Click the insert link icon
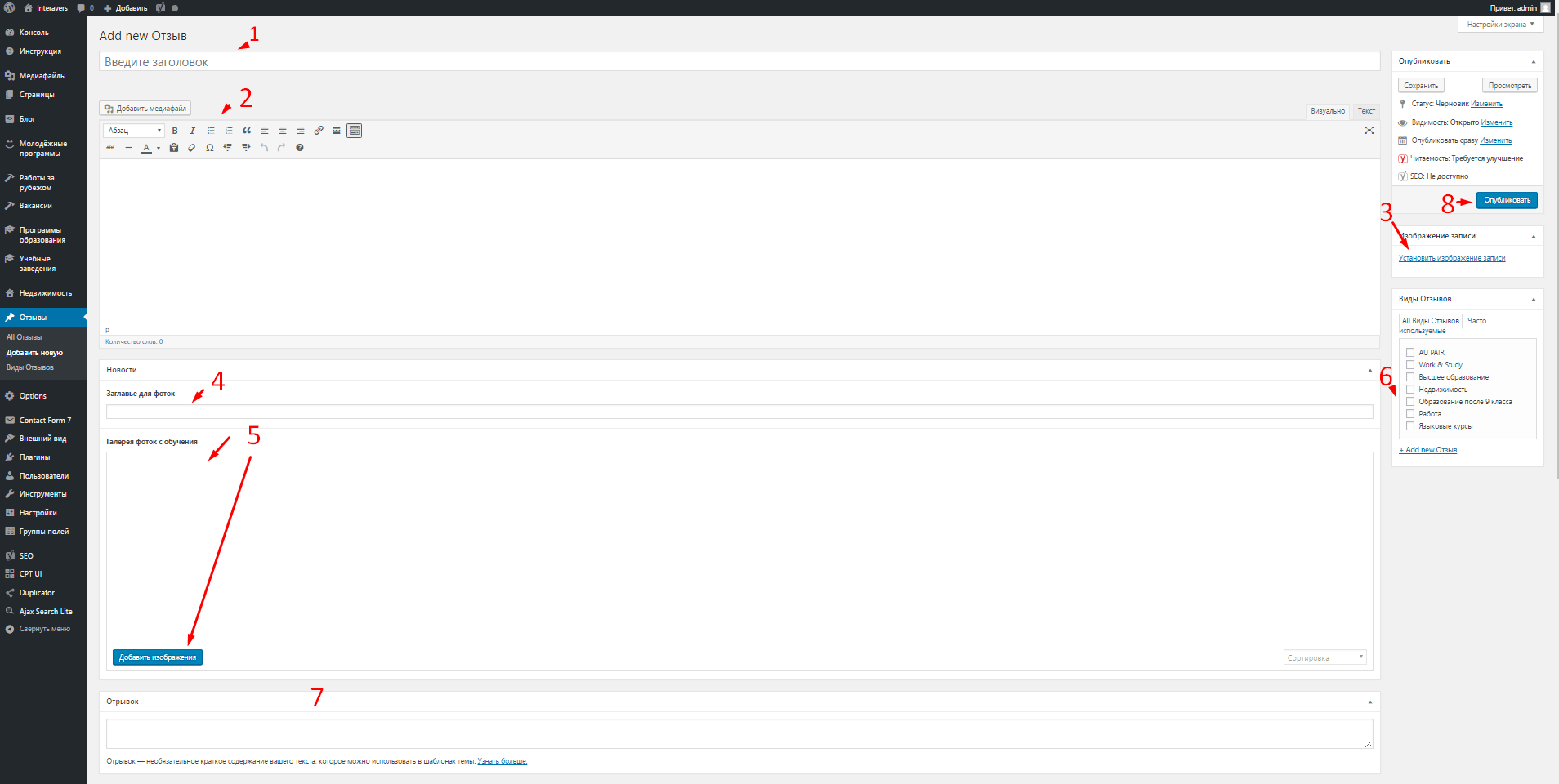The image size is (1559, 784). (319, 131)
